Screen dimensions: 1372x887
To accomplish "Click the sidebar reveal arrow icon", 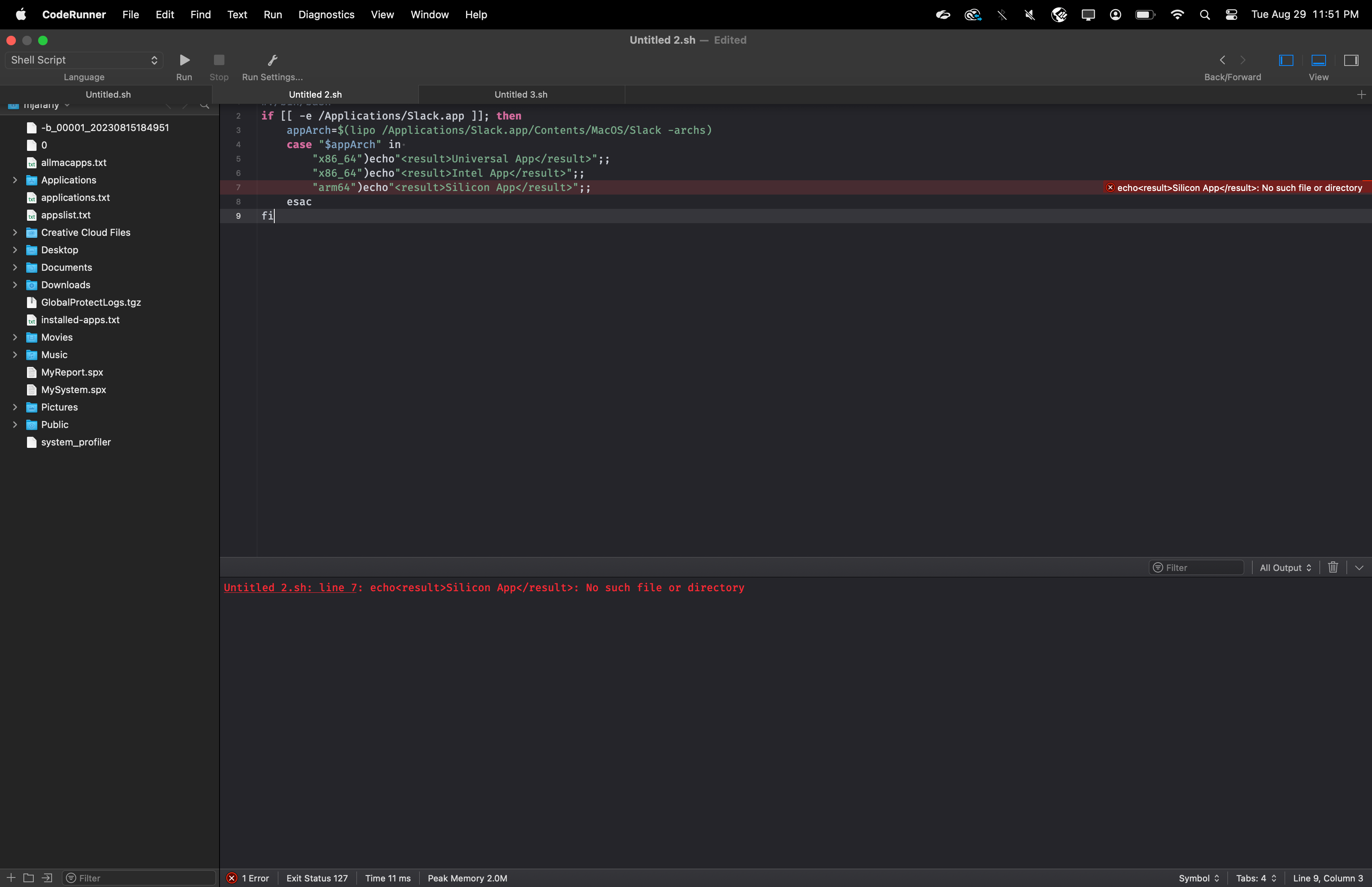I will click(46, 878).
